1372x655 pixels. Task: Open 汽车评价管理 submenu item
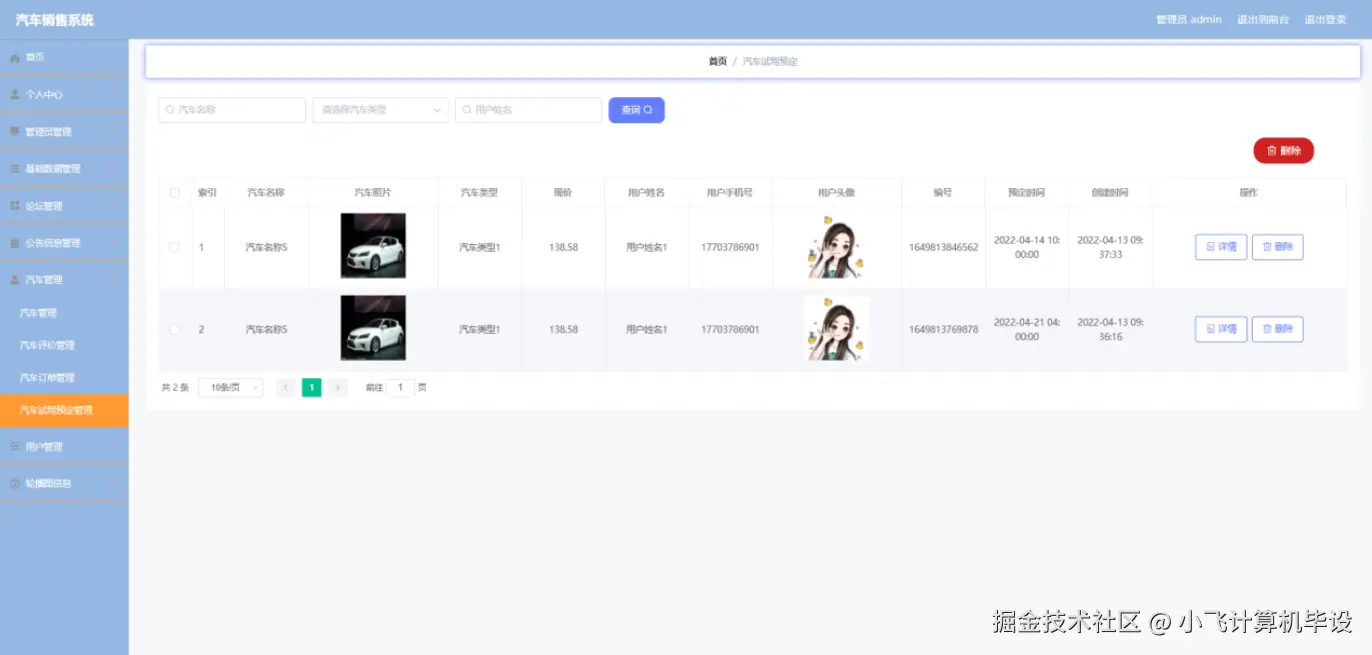pyautogui.click(x=64, y=345)
